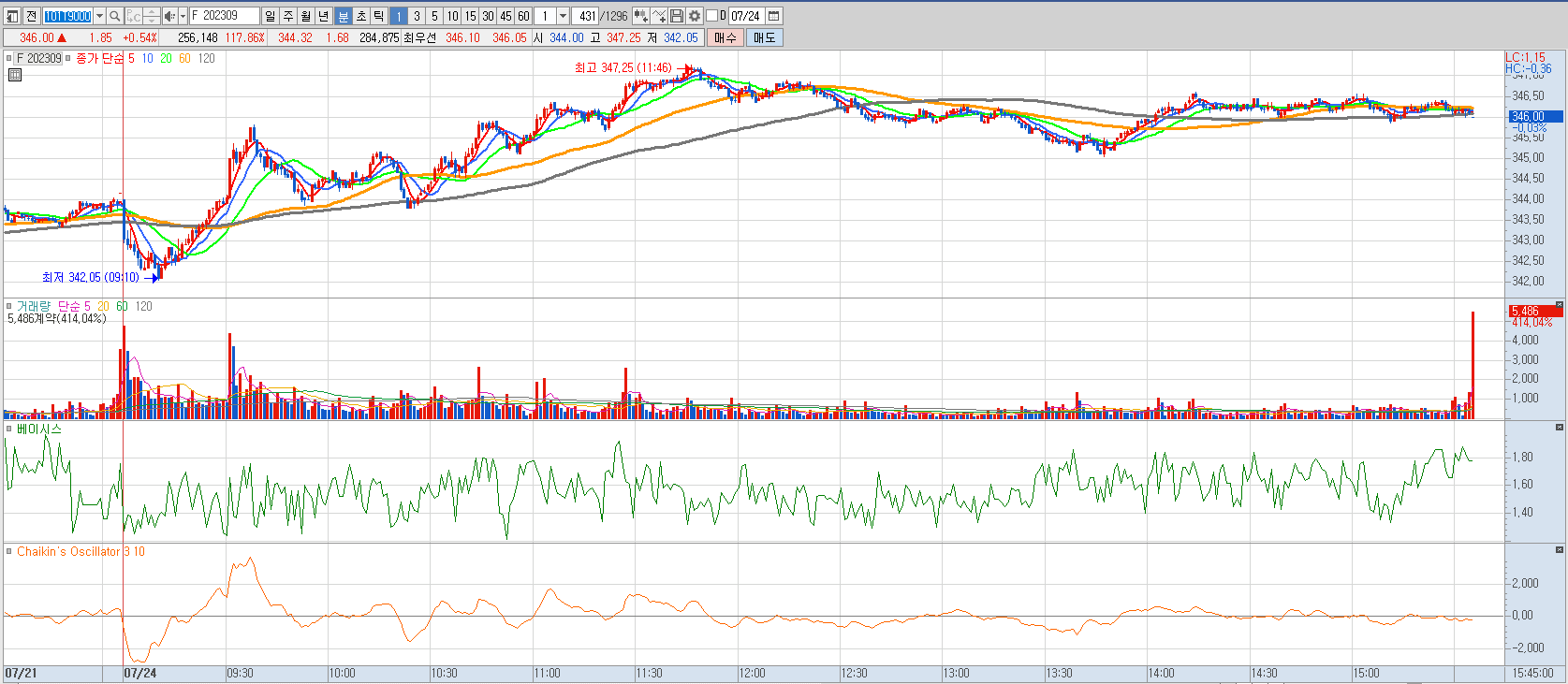Click the 거래량 volume panel square marker
Screen dimensions: 1568x684
coord(9,306)
